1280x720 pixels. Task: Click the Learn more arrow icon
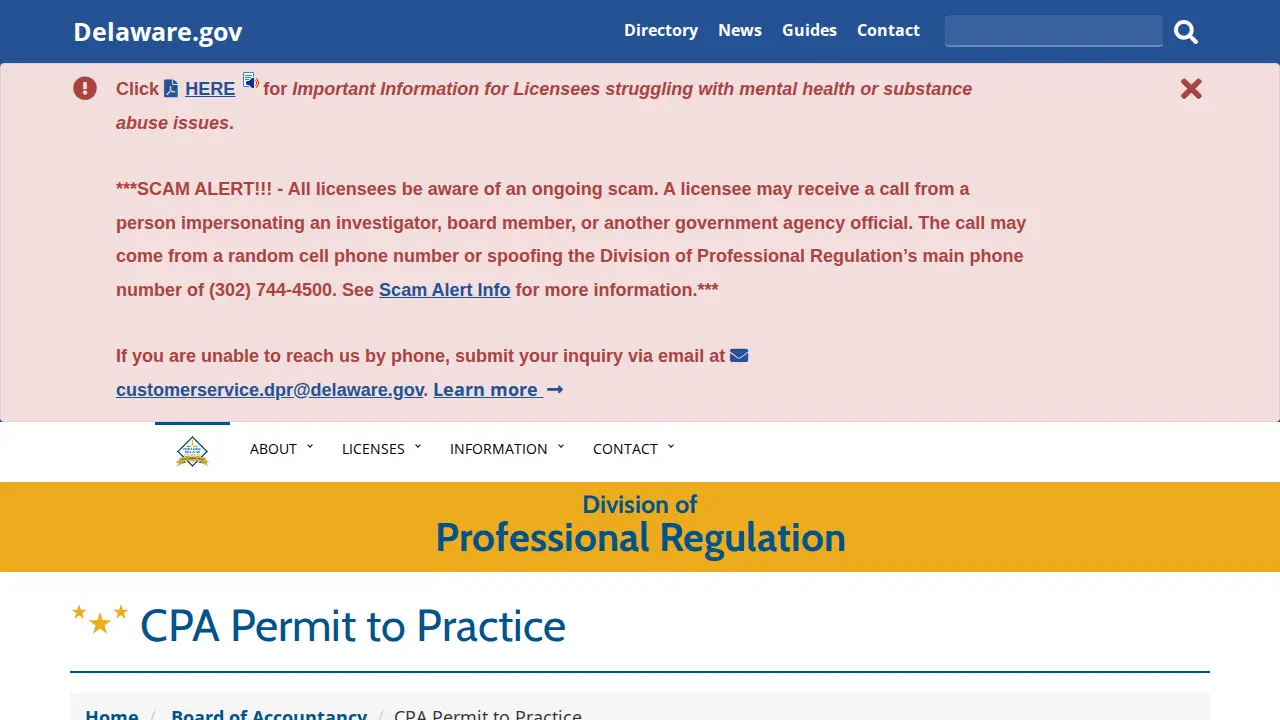[555, 390]
